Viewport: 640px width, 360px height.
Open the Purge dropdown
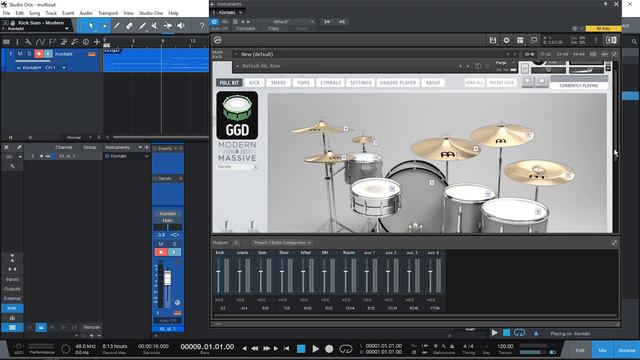505,63
